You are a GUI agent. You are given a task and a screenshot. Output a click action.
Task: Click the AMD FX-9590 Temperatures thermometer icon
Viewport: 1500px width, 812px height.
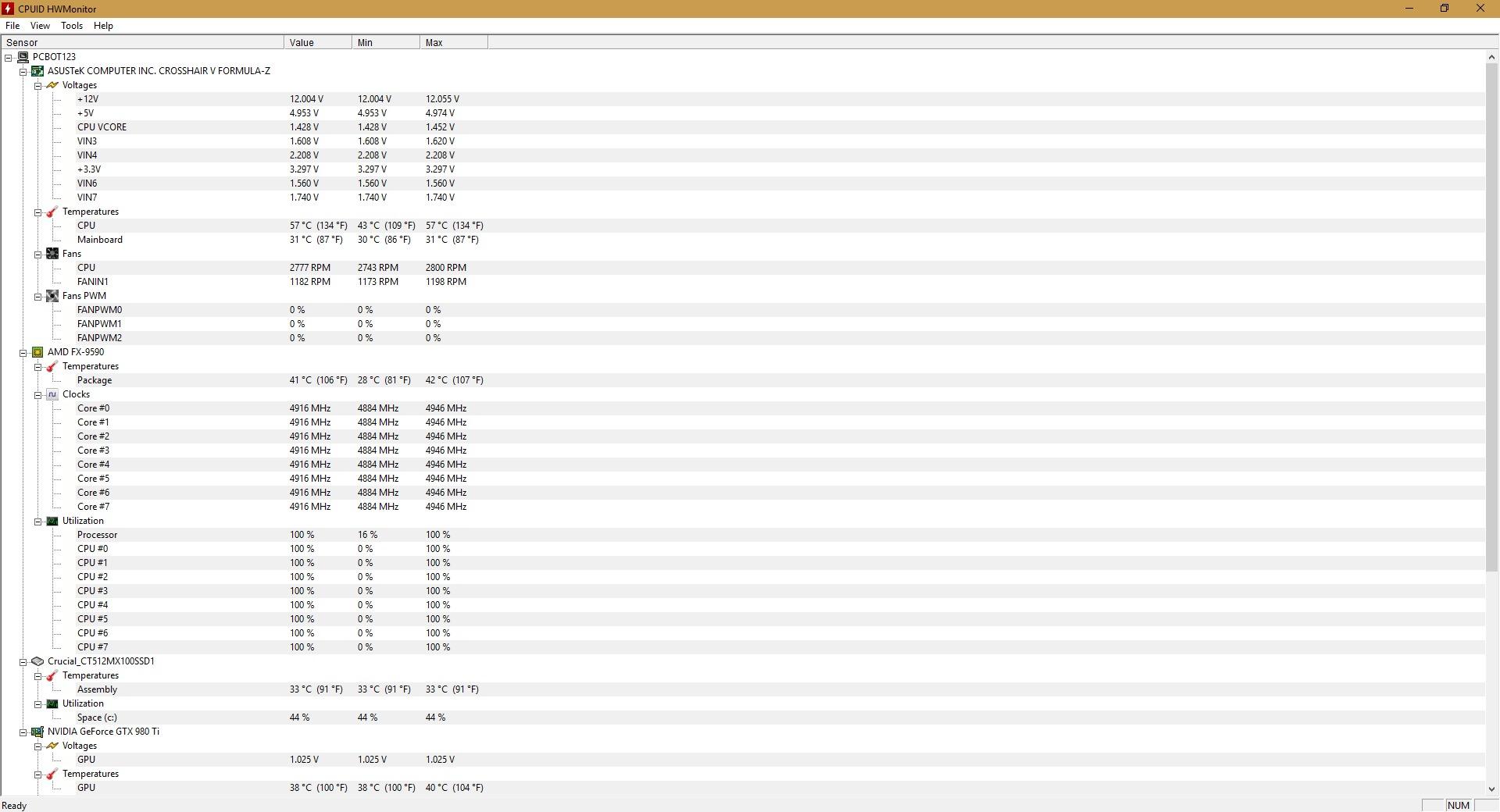pyautogui.click(x=52, y=366)
